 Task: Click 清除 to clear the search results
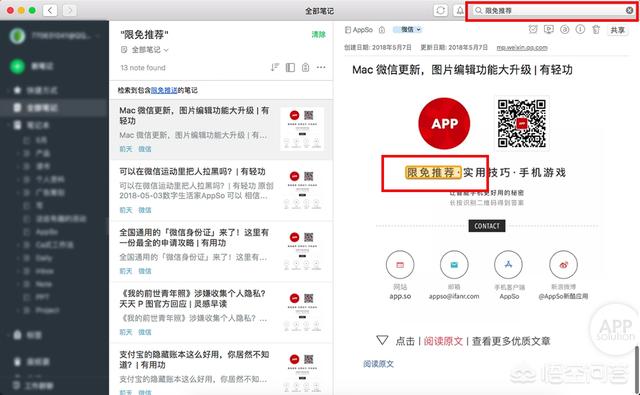coord(318,34)
